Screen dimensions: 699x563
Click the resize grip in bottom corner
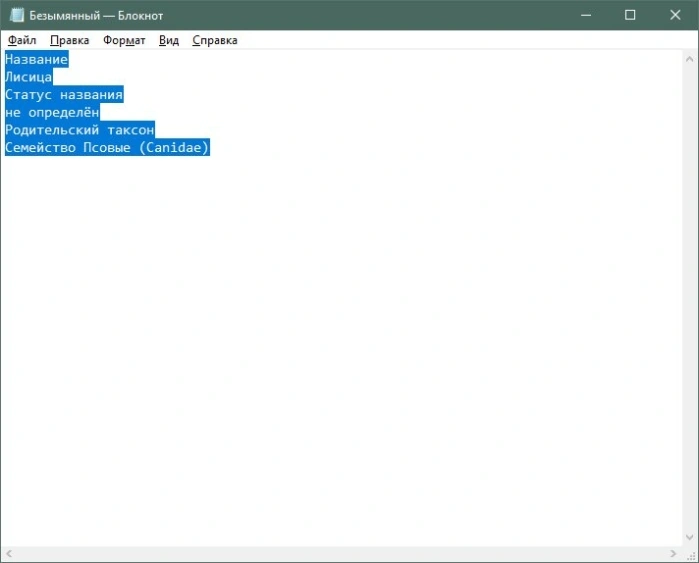(690, 554)
